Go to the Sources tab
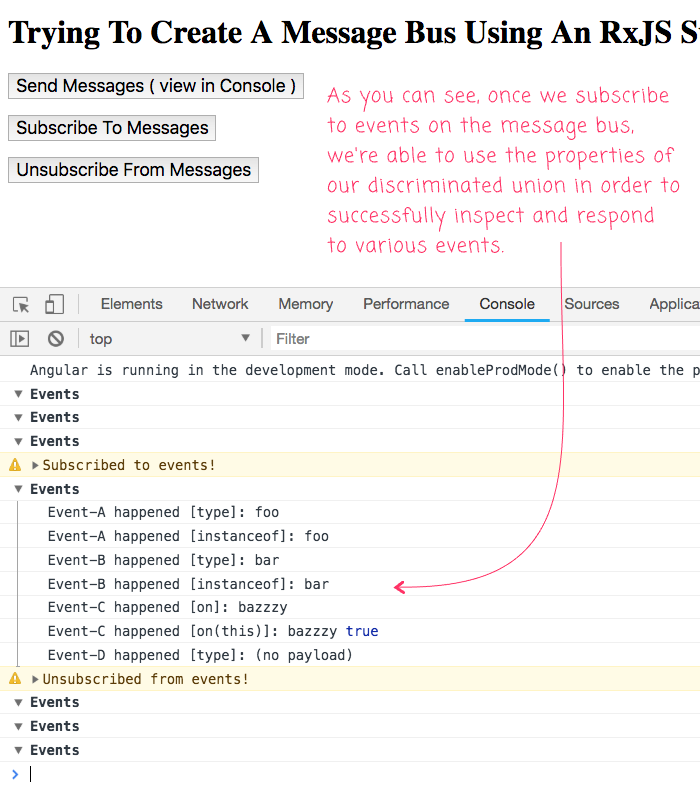The width and height of the screenshot is (700, 790). coord(591,304)
